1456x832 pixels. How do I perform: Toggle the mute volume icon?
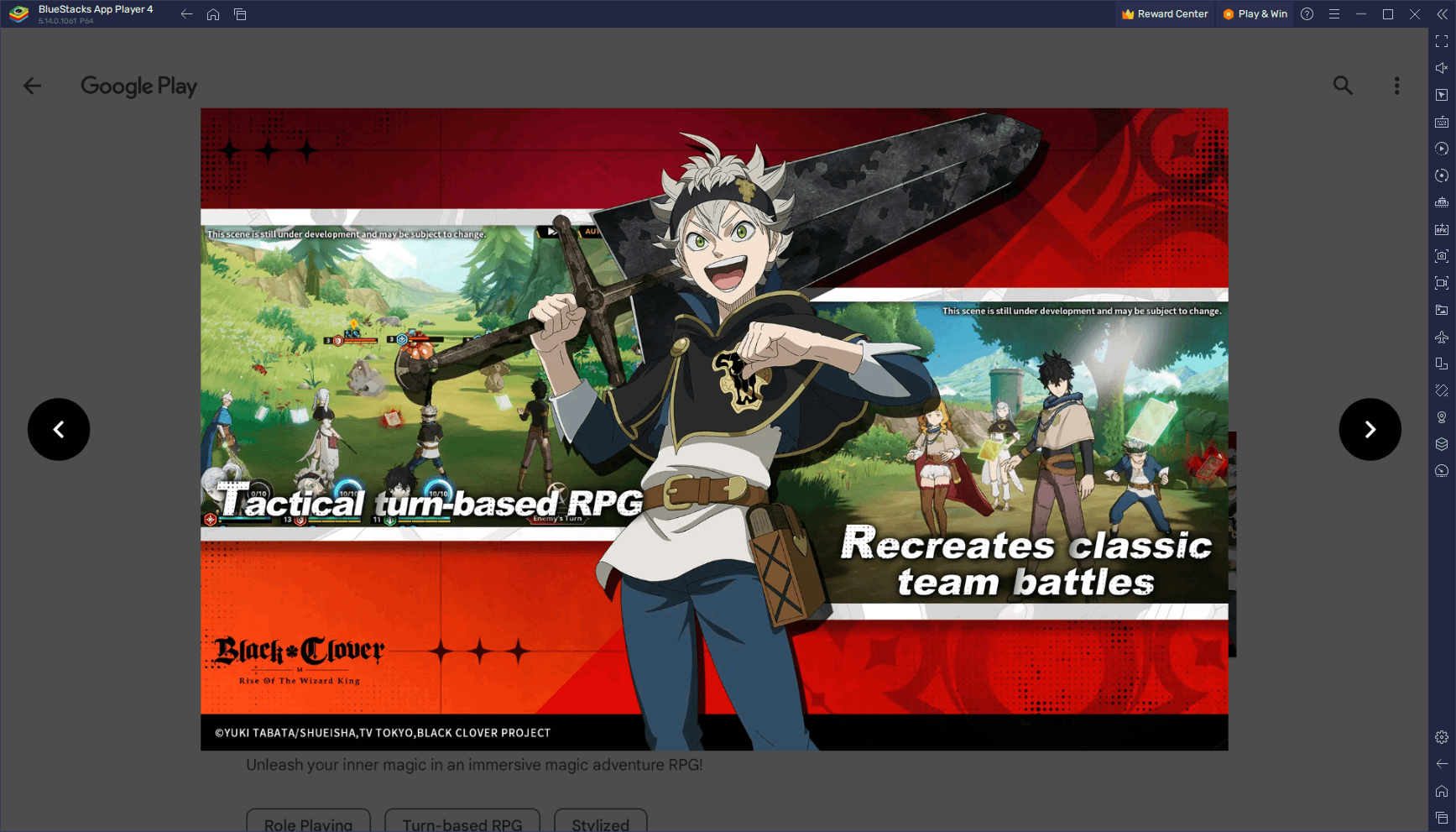[x=1442, y=68]
